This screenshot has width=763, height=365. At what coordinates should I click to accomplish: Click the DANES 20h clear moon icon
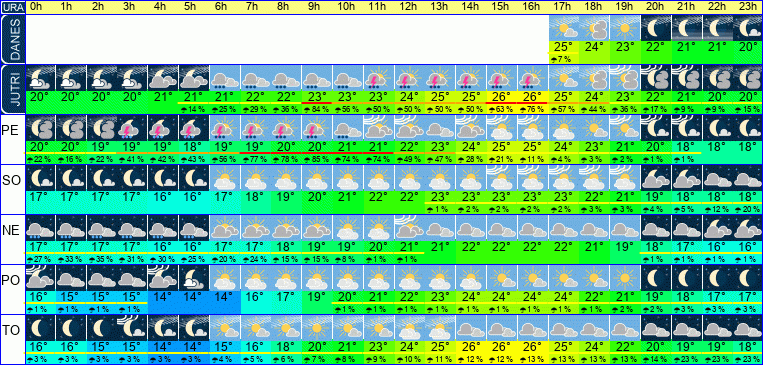point(656,28)
